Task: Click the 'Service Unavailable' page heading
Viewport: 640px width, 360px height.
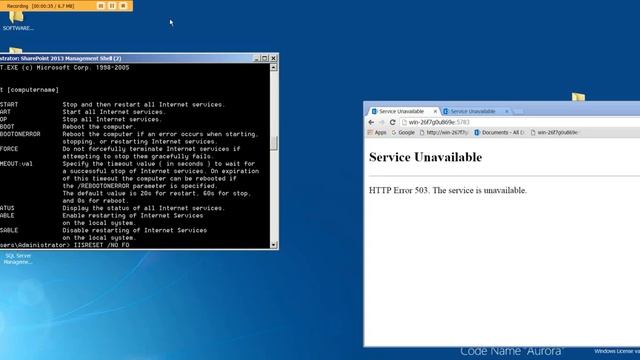Action: (x=425, y=157)
